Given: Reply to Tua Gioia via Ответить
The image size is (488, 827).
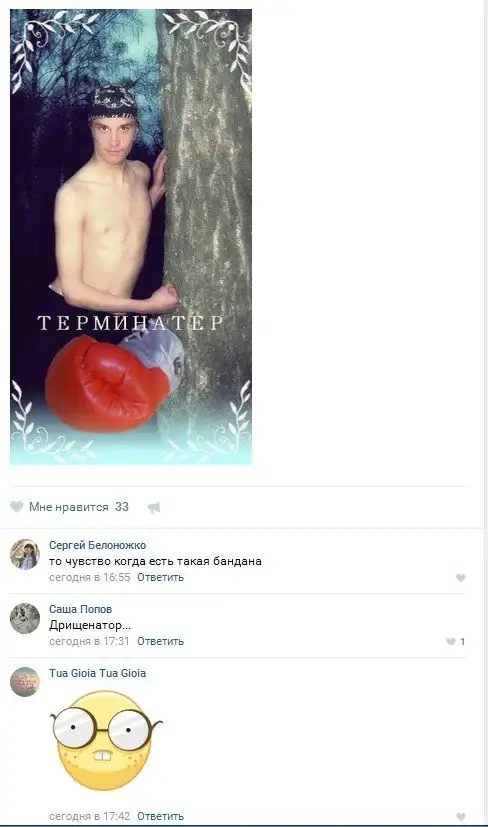Looking at the screenshot, I should pos(160,816).
